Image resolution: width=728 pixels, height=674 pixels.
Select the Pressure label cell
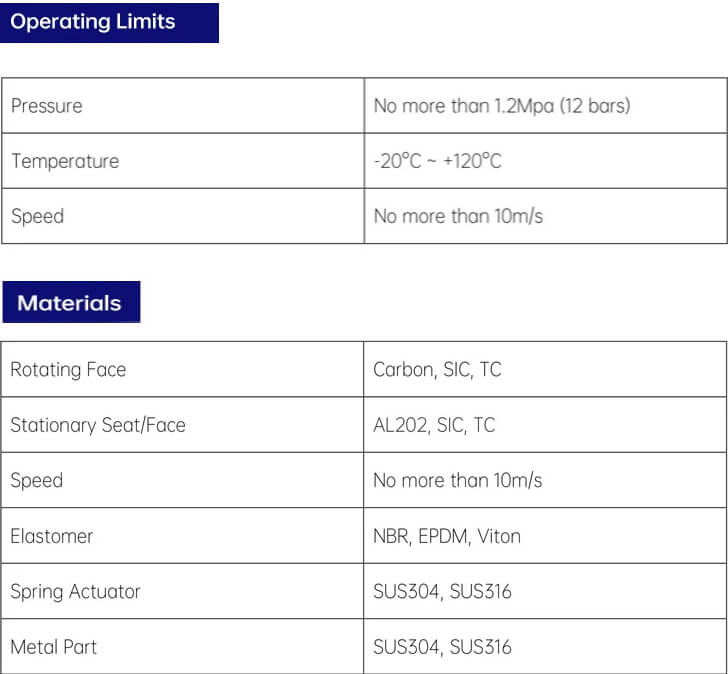[x=47, y=106]
